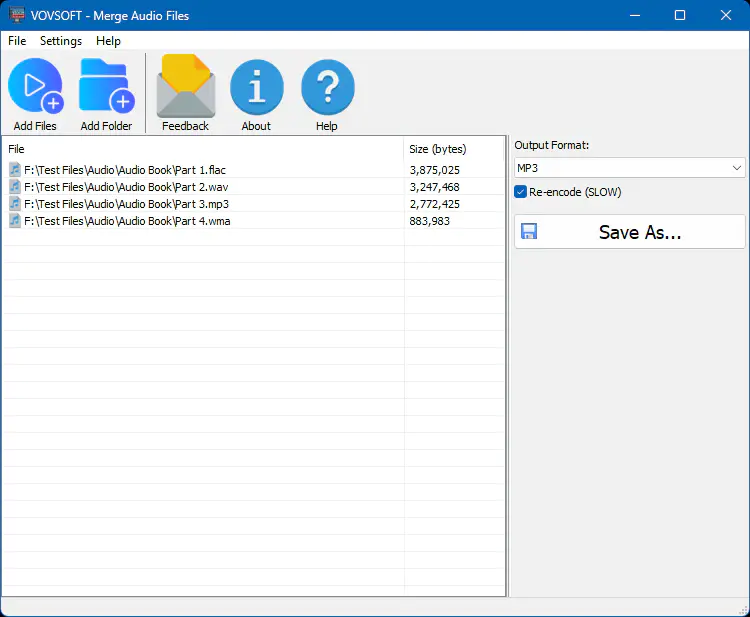The width and height of the screenshot is (750, 617).
Task: Minimize the Merge Audio Files window
Action: pyautogui.click(x=635, y=15)
